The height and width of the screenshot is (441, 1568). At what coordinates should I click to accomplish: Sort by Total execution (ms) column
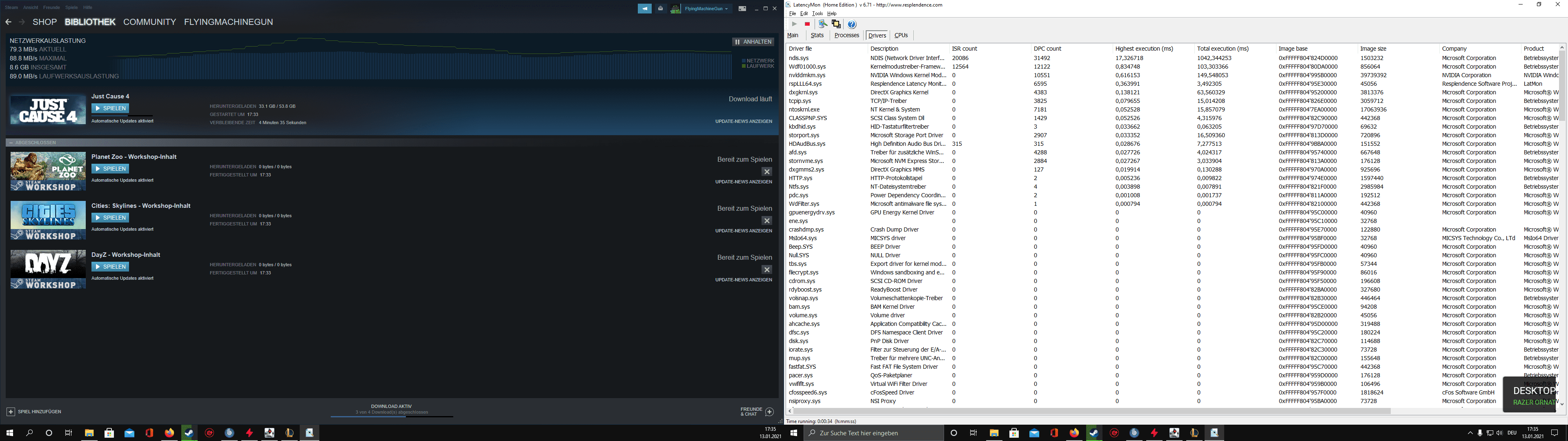(1235, 49)
